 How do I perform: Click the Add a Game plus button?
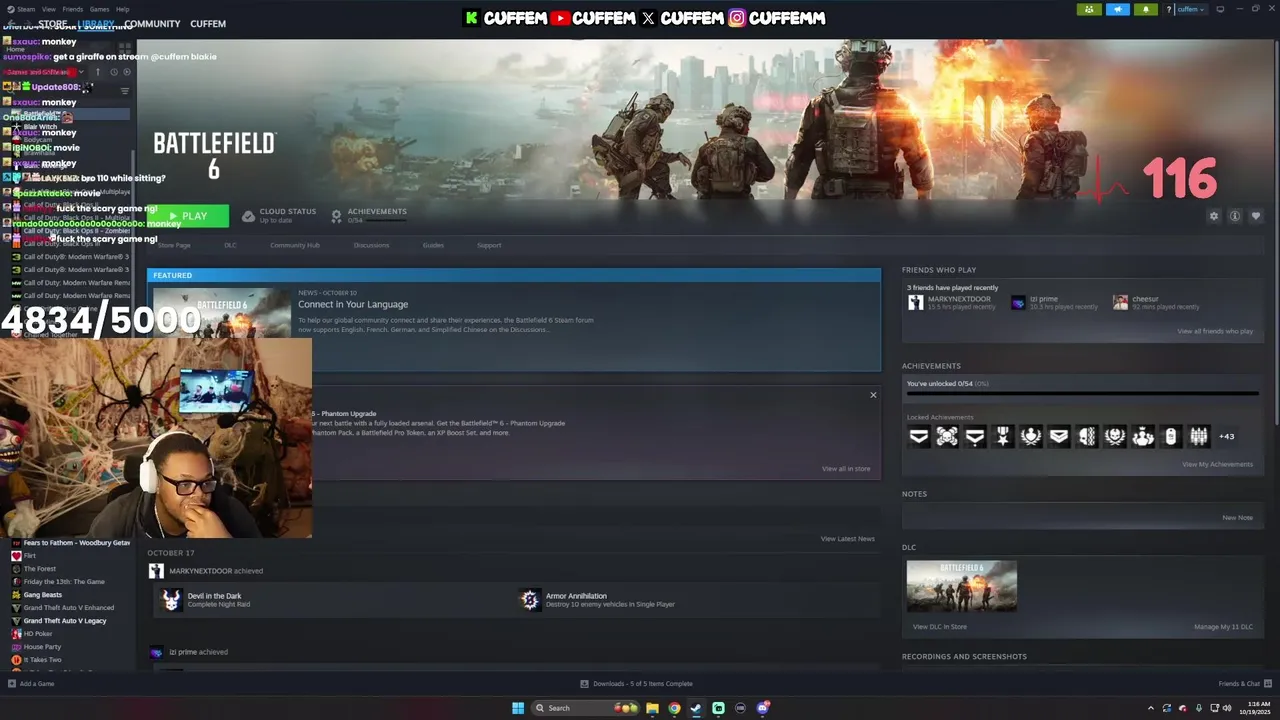pos(12,684)
